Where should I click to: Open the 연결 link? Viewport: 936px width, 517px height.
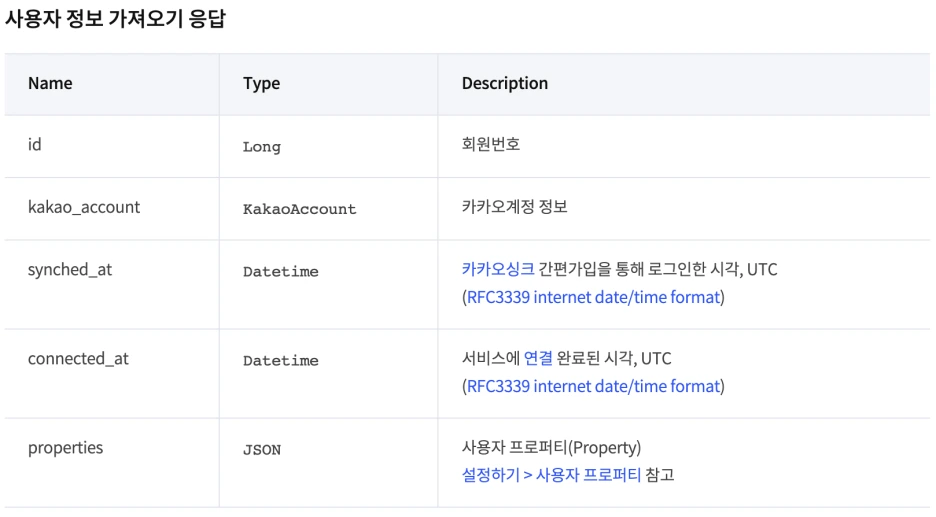pos(538,358)
